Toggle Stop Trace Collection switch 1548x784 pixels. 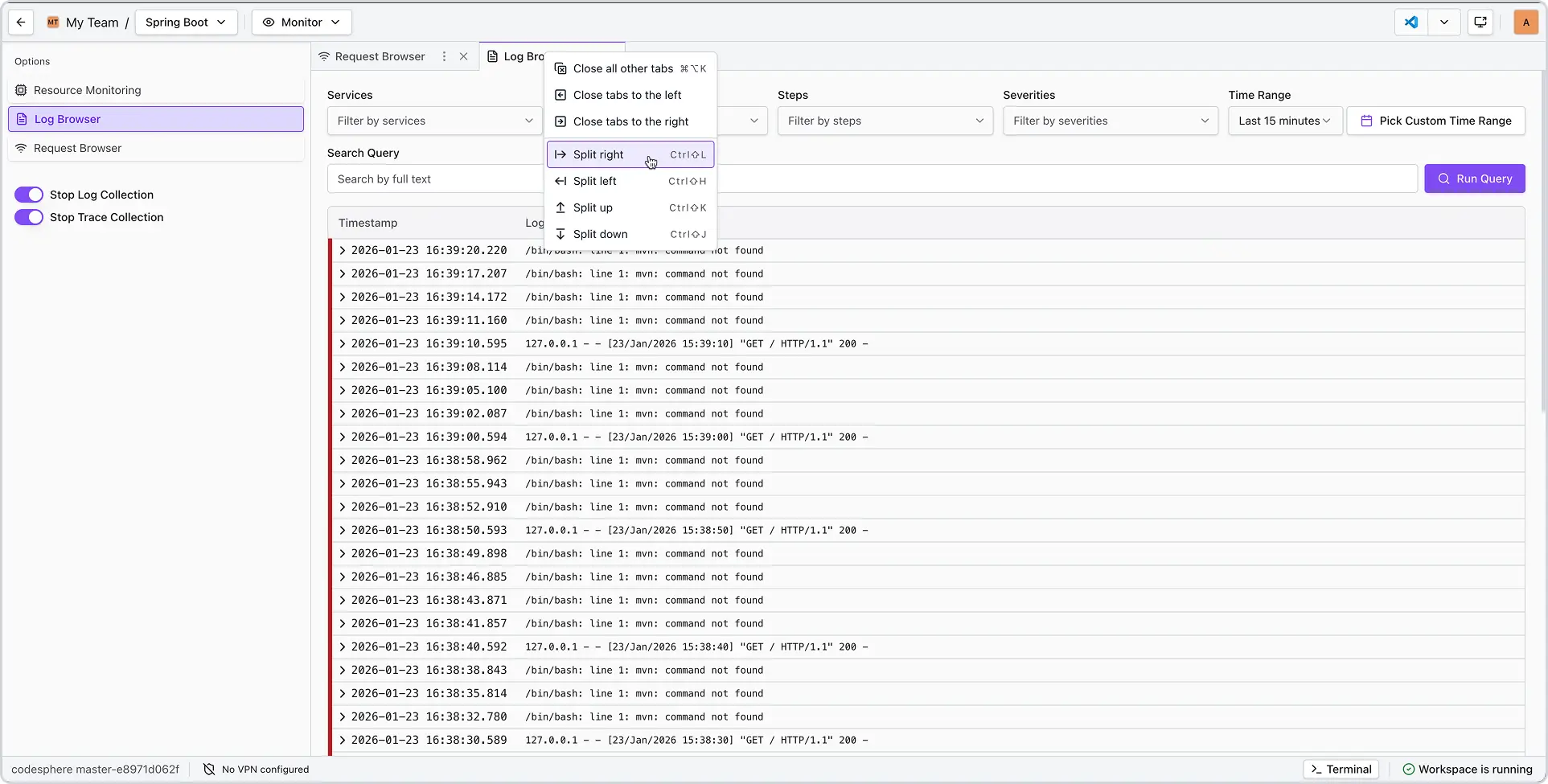pos(29,217)
